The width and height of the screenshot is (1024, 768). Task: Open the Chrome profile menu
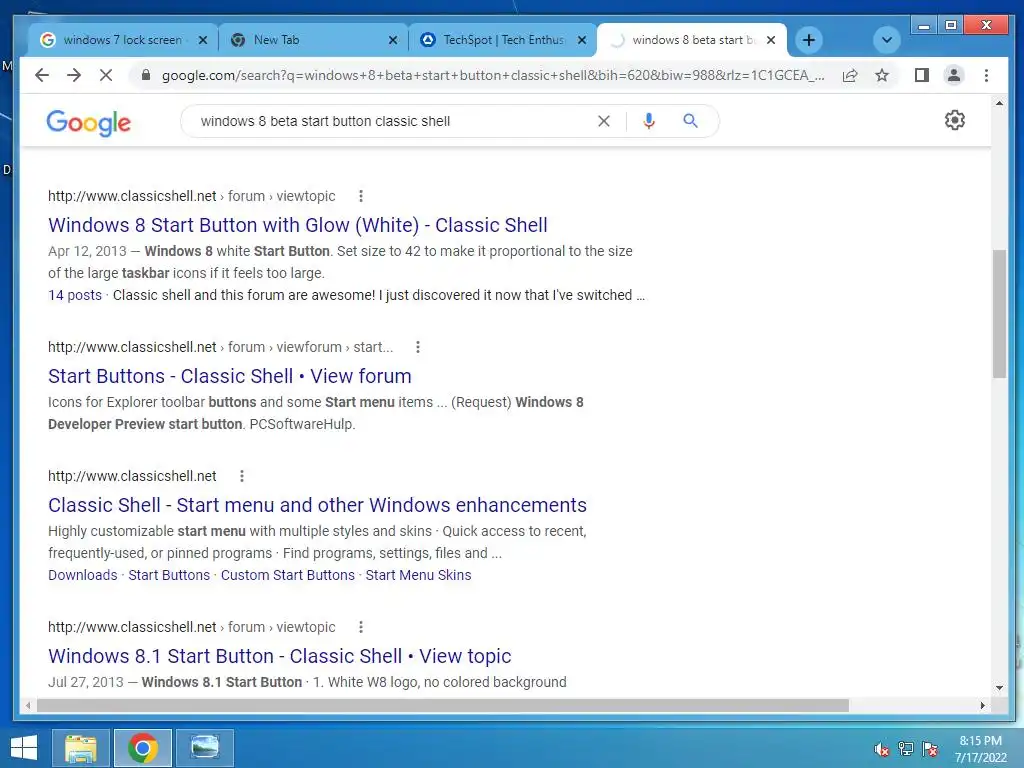[x=954, y=75]
